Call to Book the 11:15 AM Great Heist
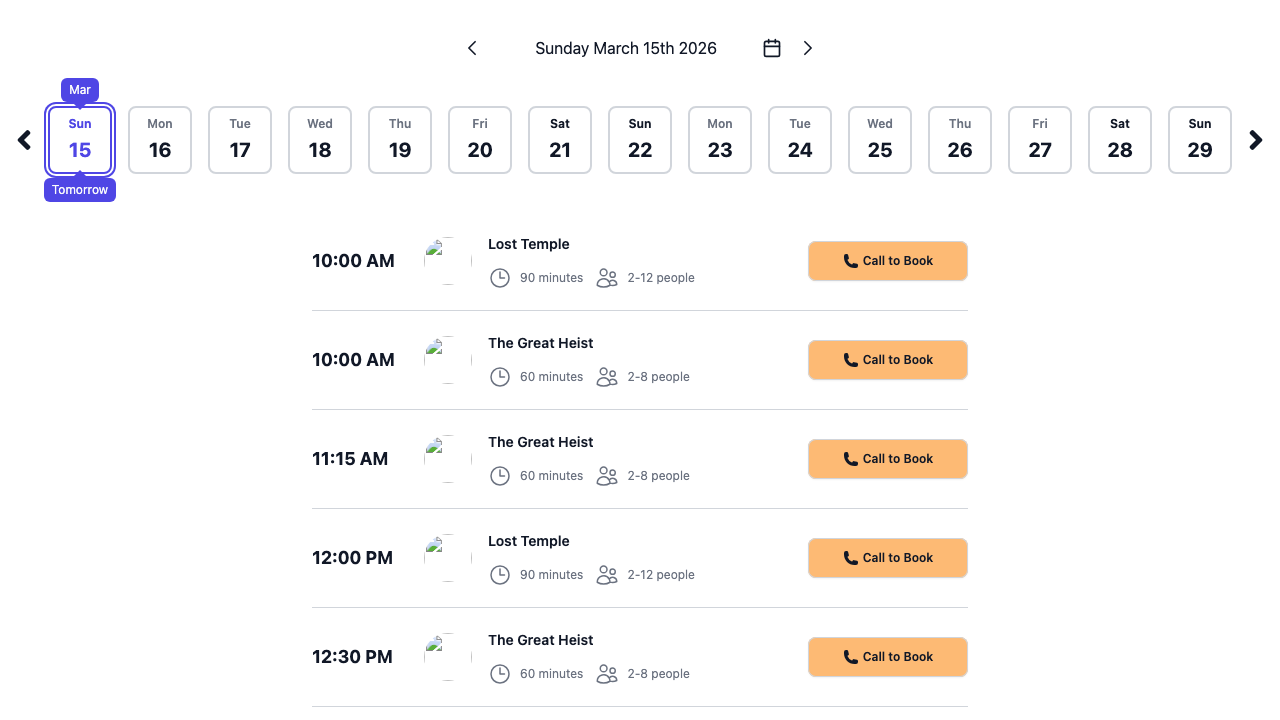 [x=887, y=458]
